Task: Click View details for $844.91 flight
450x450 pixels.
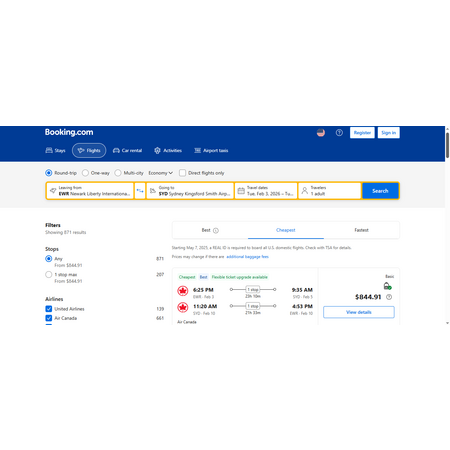Action: tap(359, 312)
